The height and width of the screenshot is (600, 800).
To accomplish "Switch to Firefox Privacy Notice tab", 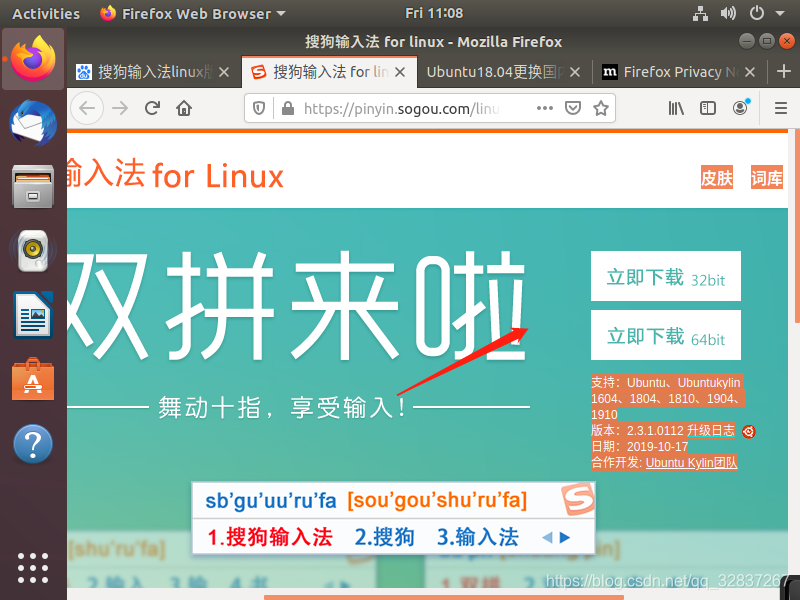I will (670, 72).
